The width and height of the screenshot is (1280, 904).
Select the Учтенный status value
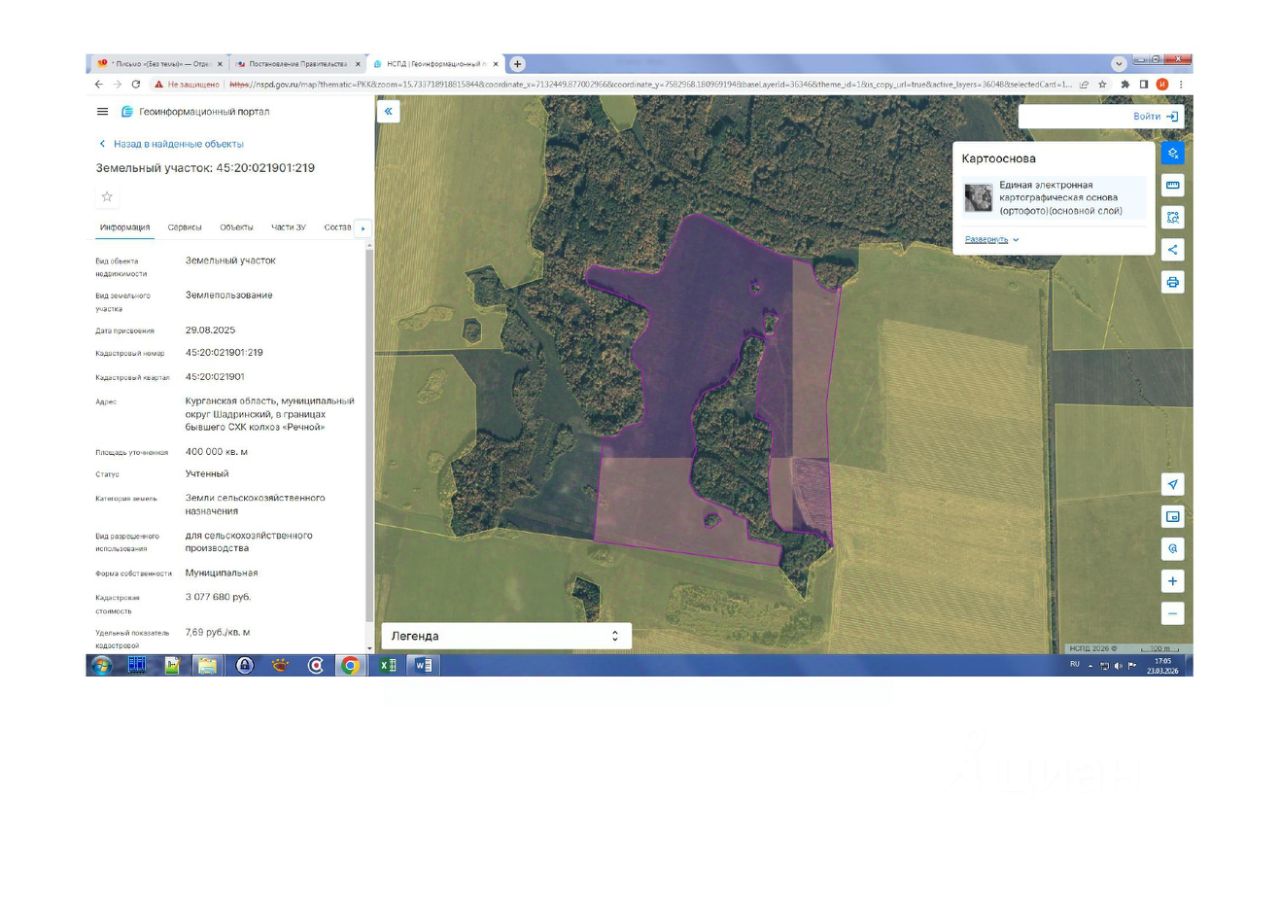(x=207, y=474)
